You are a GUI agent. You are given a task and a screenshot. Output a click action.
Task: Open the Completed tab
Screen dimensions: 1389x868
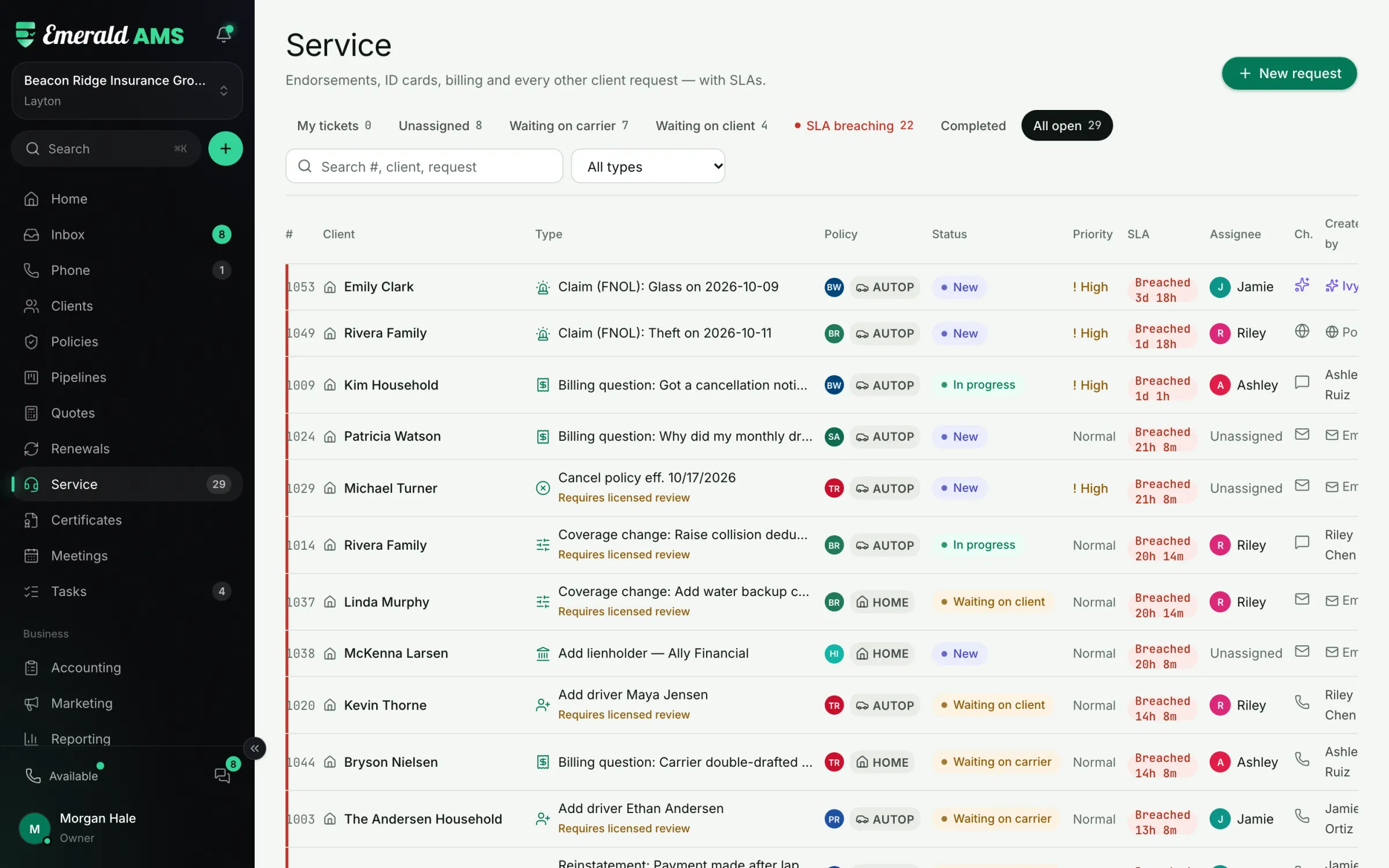973,126
